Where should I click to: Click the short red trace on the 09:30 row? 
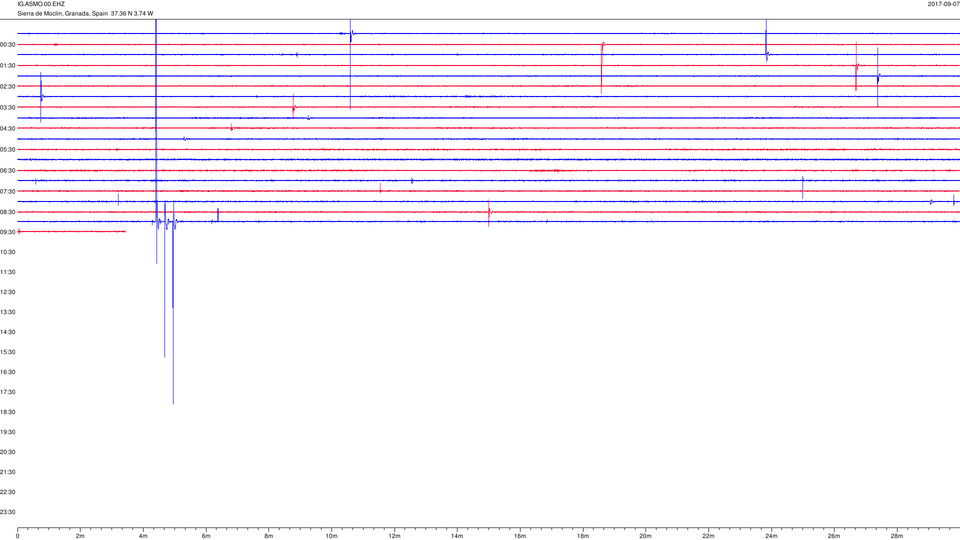pyautogui.click(x=72, y=231)
